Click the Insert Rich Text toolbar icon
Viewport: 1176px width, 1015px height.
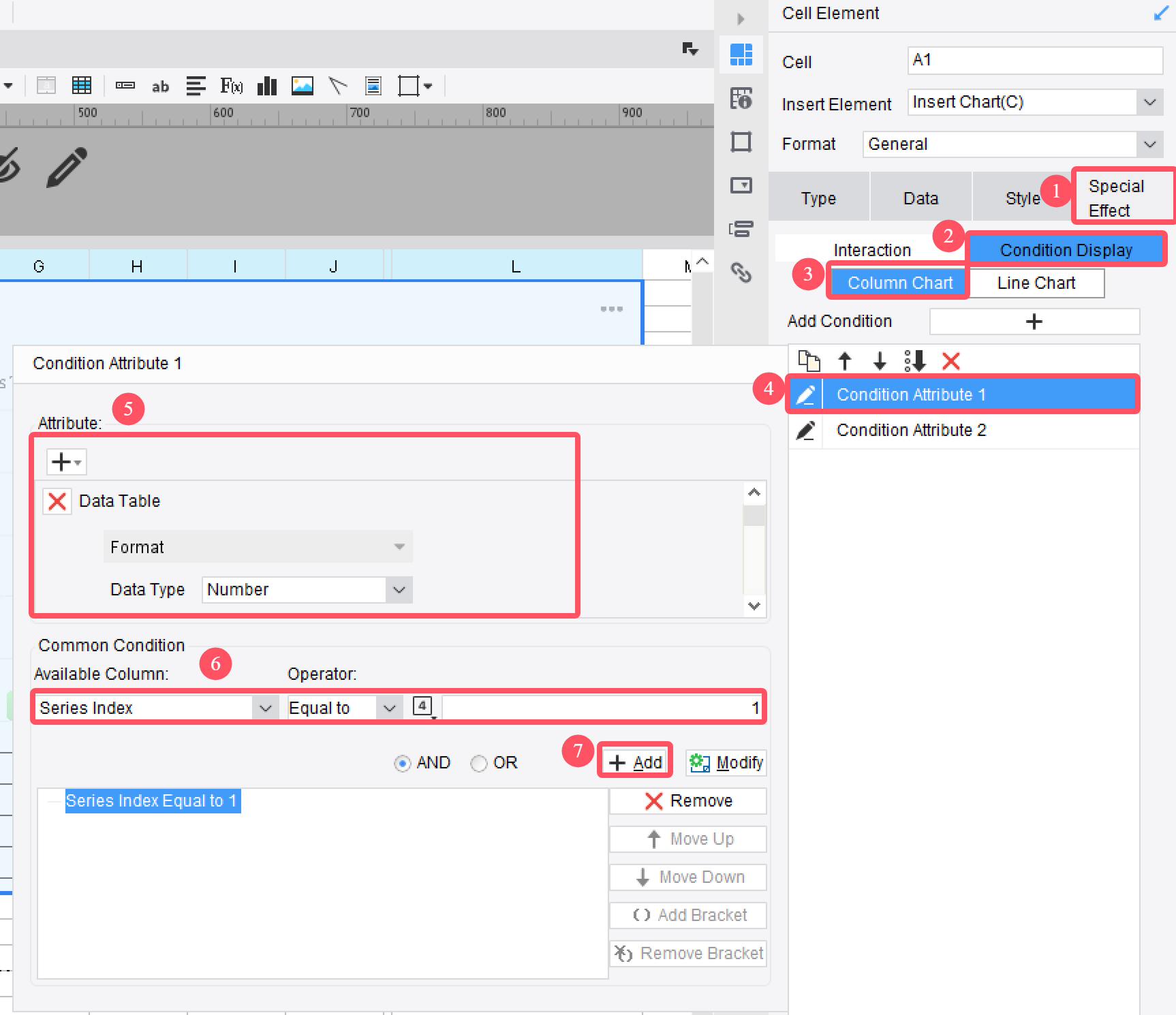[196, 86]
